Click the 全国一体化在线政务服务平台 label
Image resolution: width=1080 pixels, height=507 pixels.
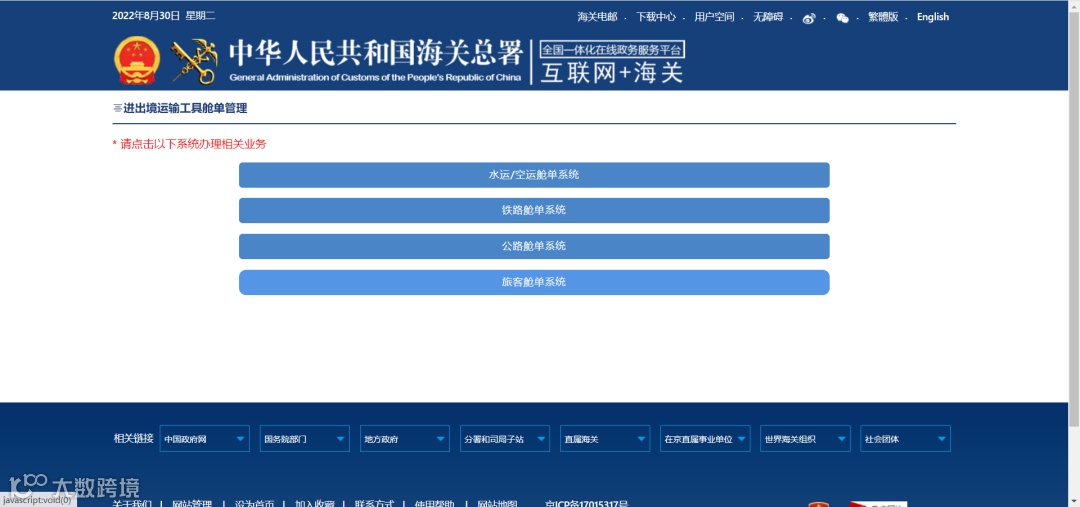612,50
